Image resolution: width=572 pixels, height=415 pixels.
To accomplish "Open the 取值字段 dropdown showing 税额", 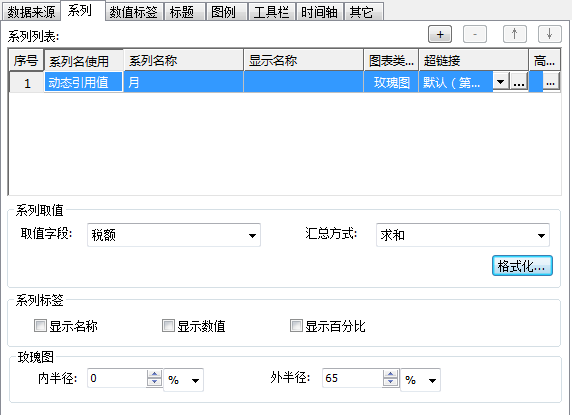I will (x=174, y=235).
